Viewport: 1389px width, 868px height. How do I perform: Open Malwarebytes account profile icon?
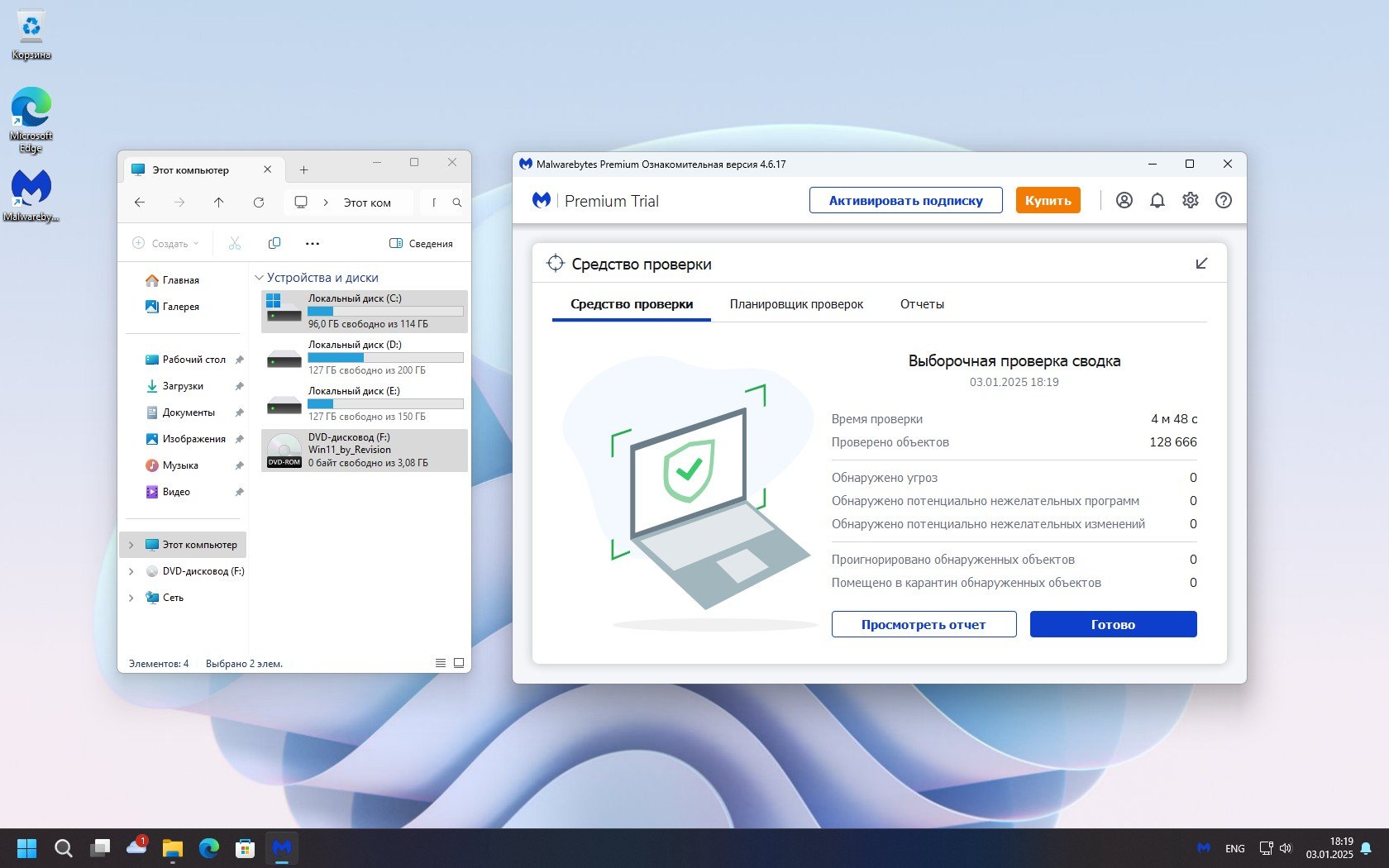pyautogui.click(x=1124, y=200)
